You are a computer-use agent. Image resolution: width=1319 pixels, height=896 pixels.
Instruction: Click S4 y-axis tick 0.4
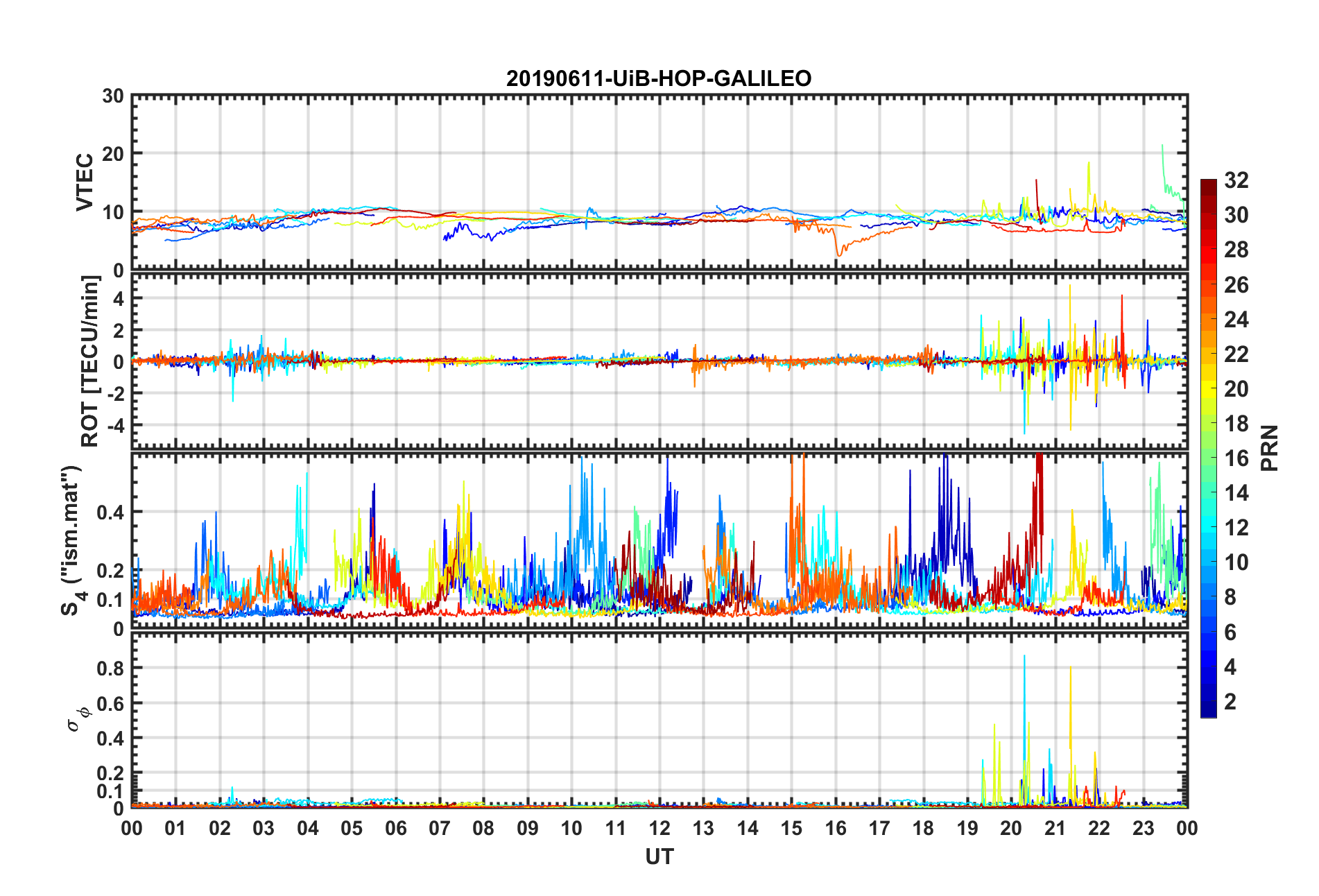(x=110, y=512)
